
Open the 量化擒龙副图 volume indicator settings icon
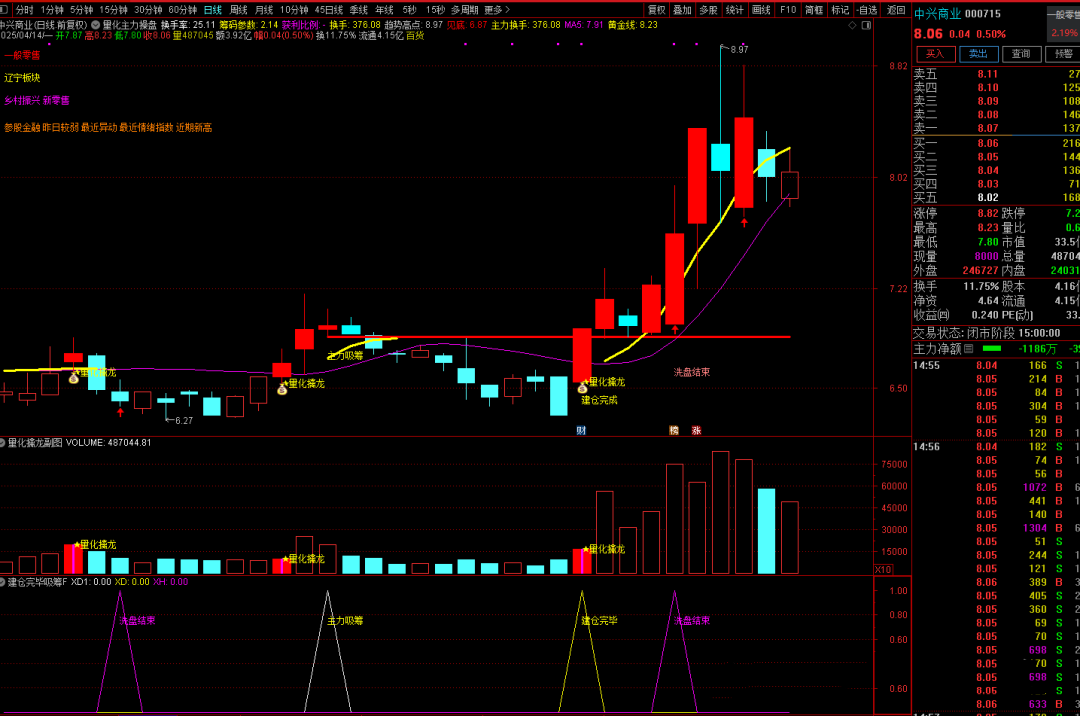pyautogui.click(x=3, y=441)
